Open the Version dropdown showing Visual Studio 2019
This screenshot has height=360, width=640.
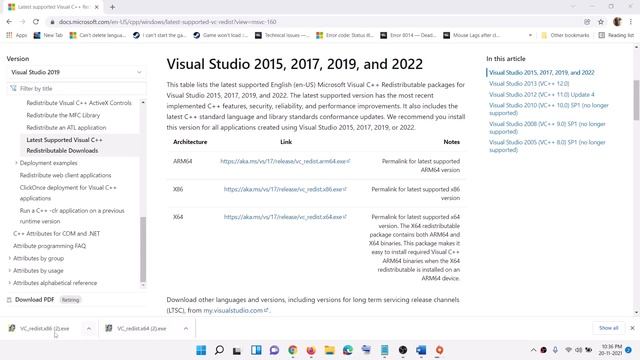tap(76, 72)
